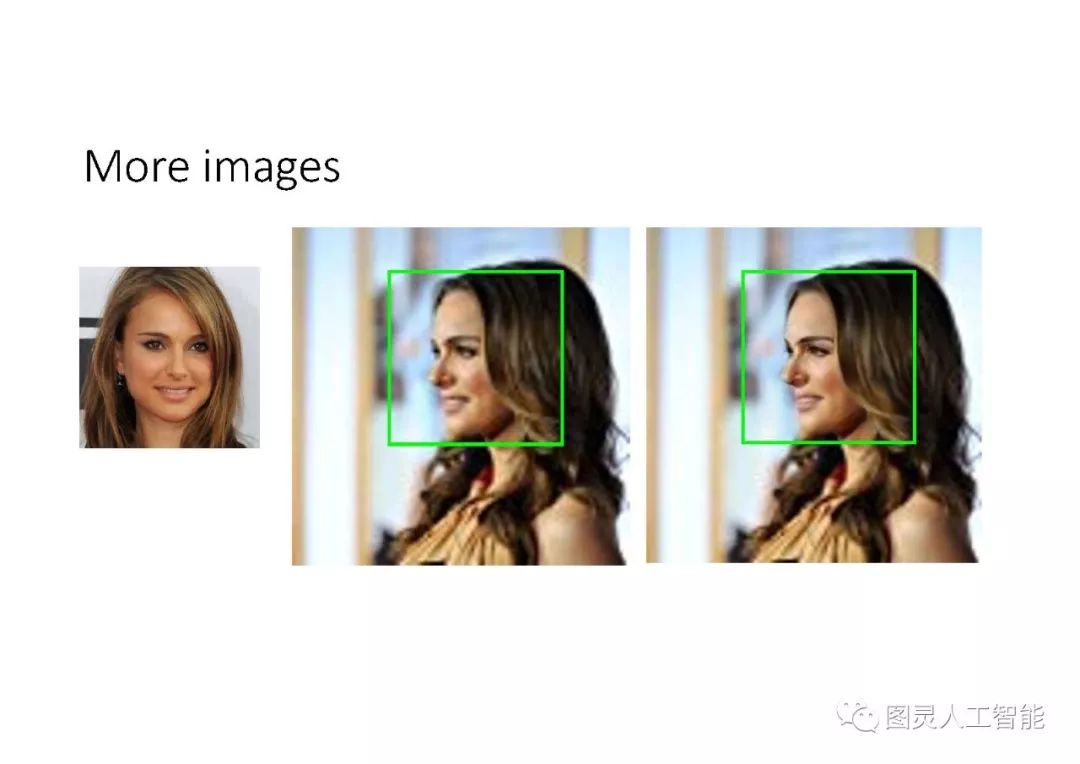This screenshot has height=764, width=1080.
Task: Select the small front-facing portrait thumbnail
Action: coord(169,357)
